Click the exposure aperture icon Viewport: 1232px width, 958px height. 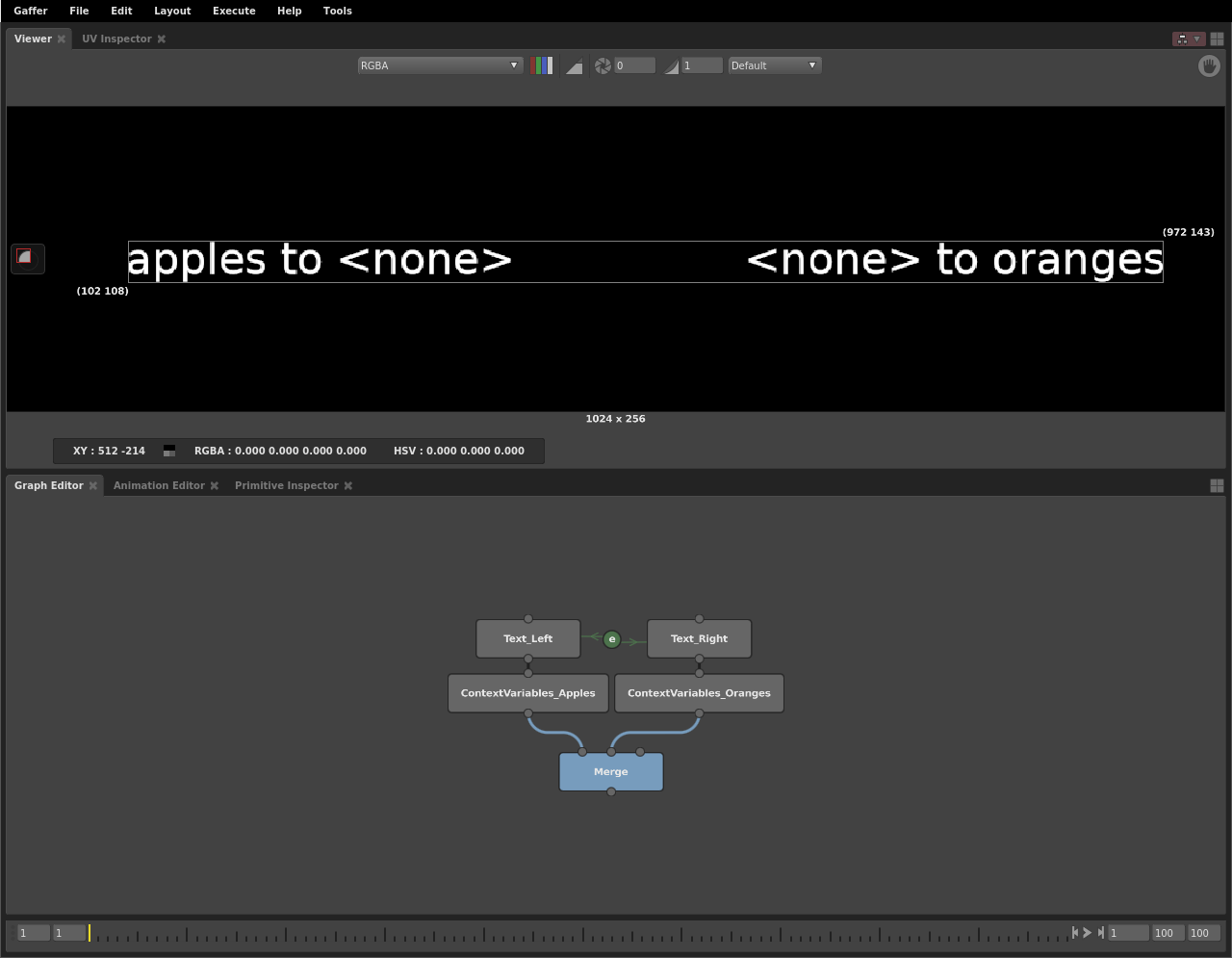click(x=603, y=65)
